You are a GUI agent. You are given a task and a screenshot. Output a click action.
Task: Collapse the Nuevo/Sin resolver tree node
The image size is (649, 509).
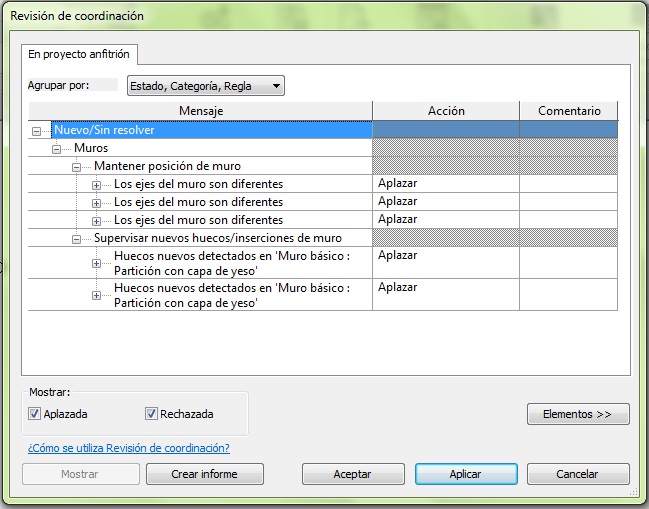[37, 131]
